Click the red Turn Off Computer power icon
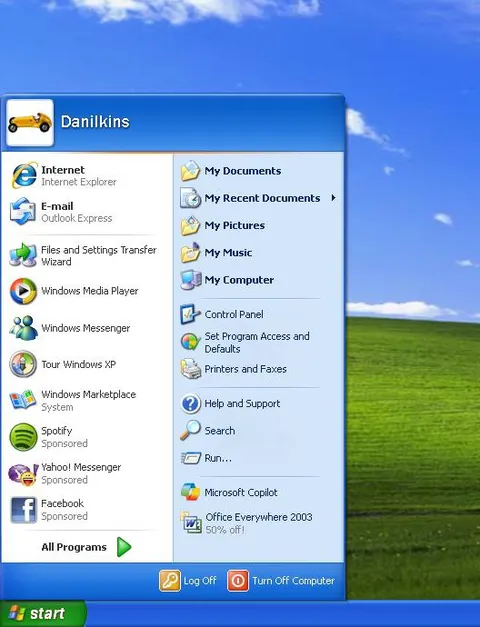 [x=238, y=581]
